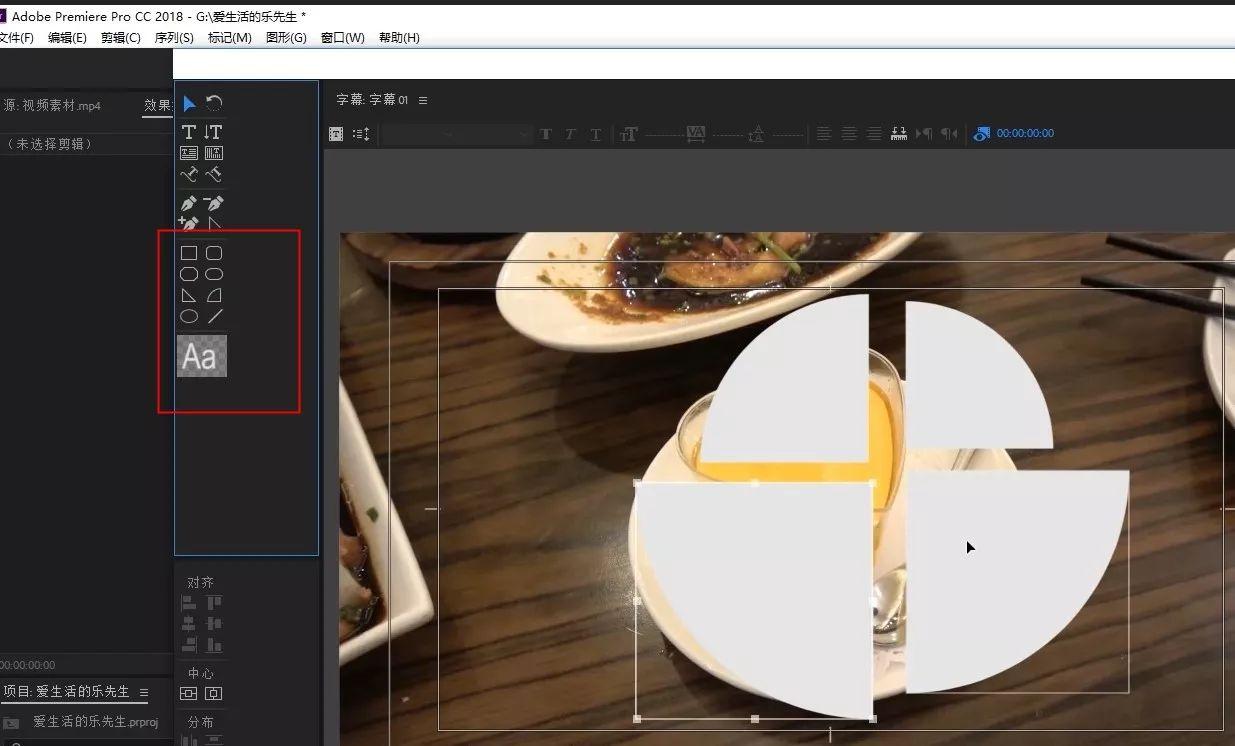Screen dimensions: 1235x746
Task: Select the Path Type tool
Action: (x=189, y=174)
